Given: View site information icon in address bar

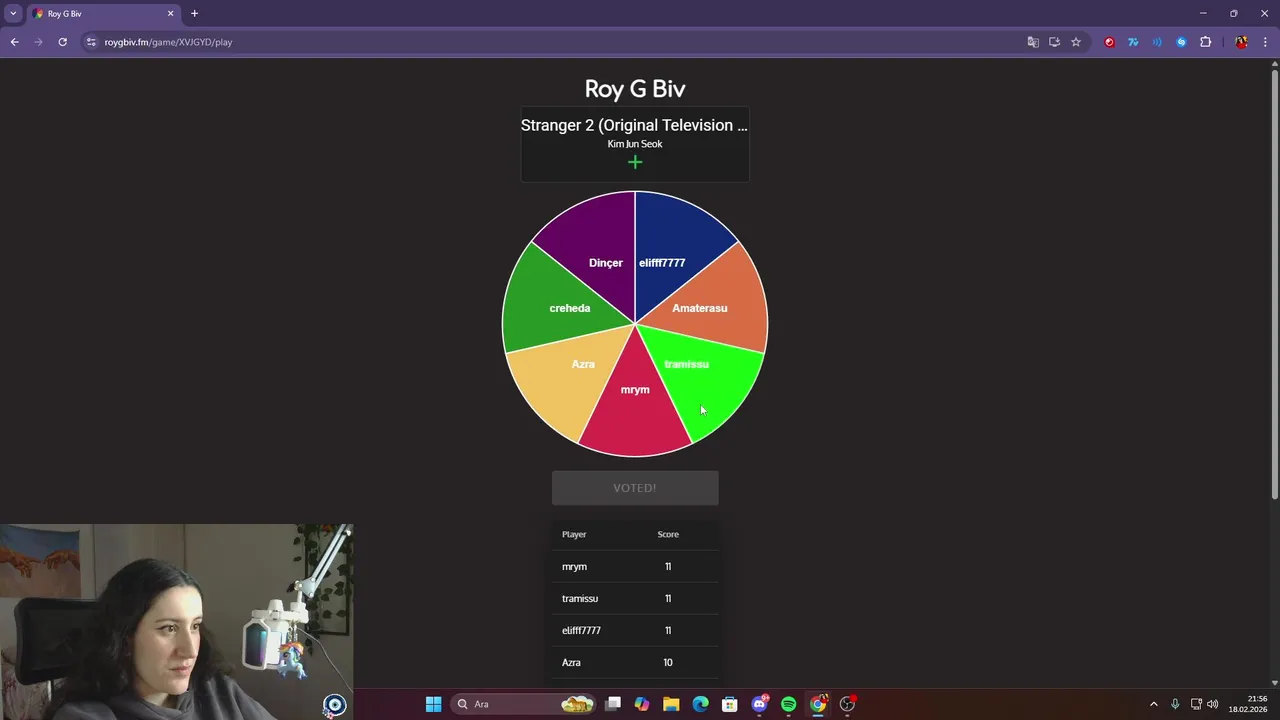Looking at the screenshot, I should (x=91, y=42).
